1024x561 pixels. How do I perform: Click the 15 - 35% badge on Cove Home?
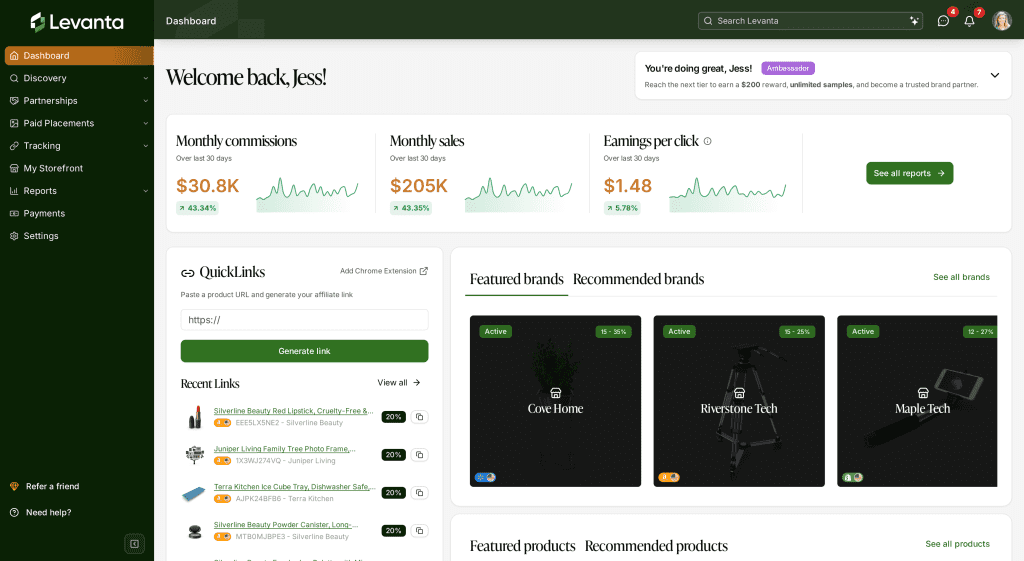point(613,332)
